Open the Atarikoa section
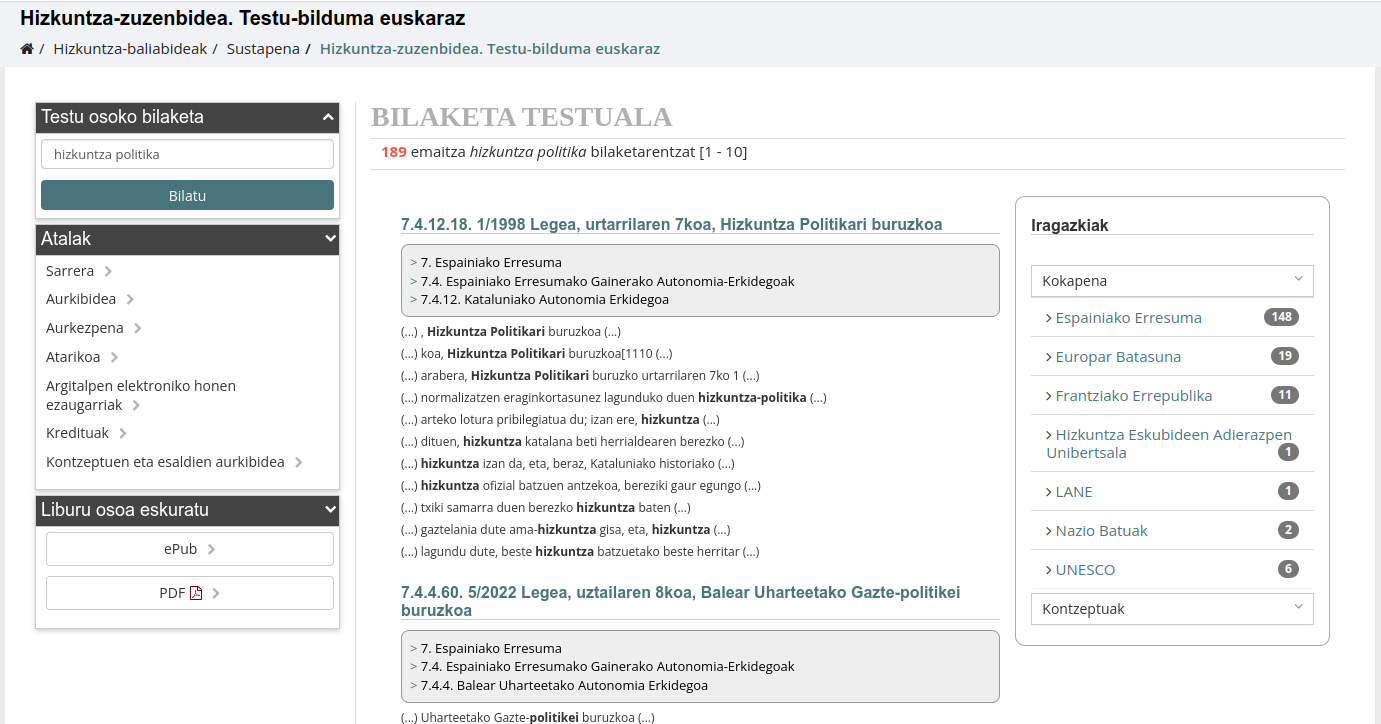The width and height of the screenshot is (1381, 724). 73,357
